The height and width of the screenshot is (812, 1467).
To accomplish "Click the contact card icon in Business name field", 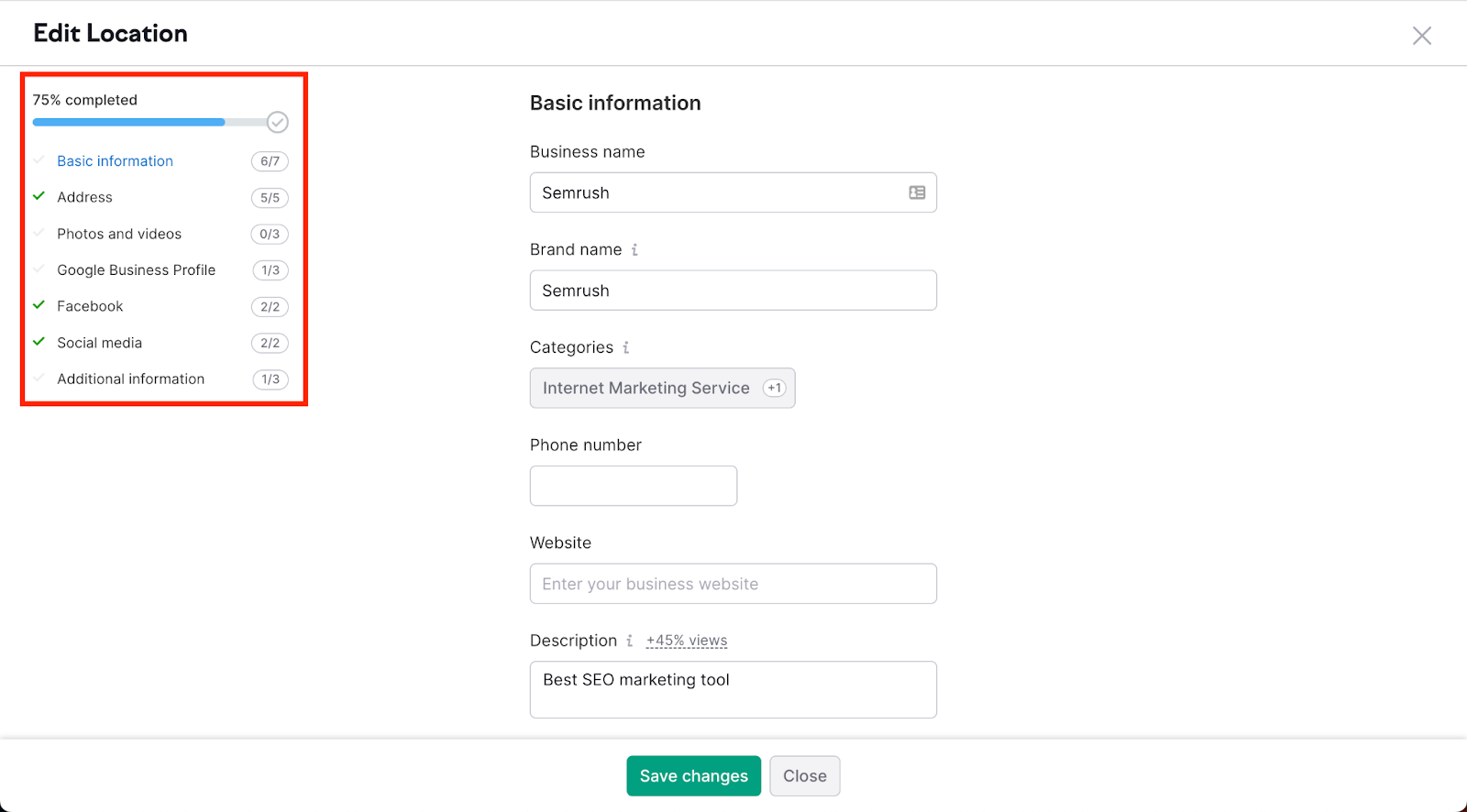I will click(x=917, y=192).
